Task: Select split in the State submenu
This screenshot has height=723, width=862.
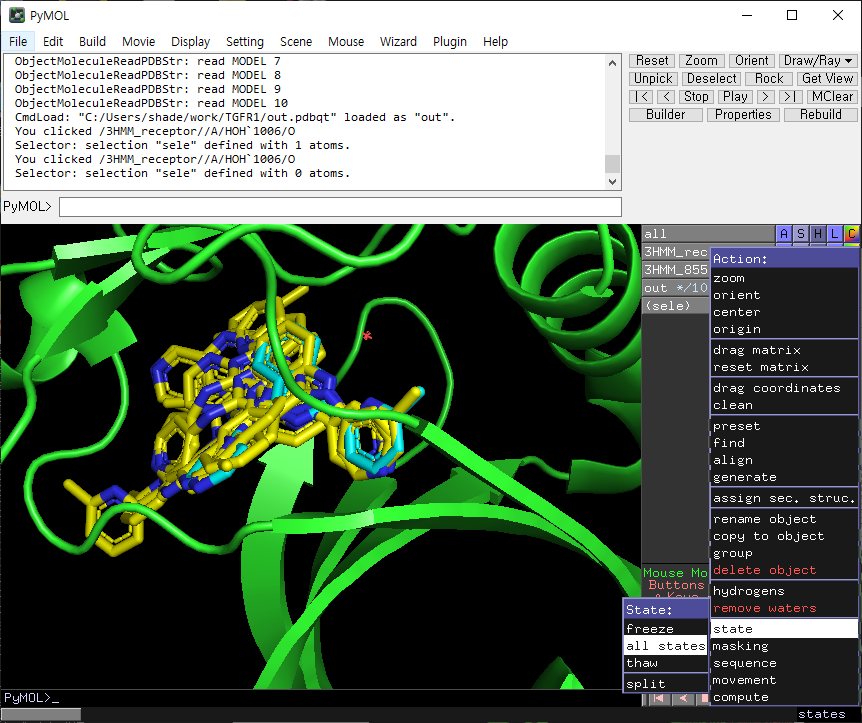Action: (666, 684)
